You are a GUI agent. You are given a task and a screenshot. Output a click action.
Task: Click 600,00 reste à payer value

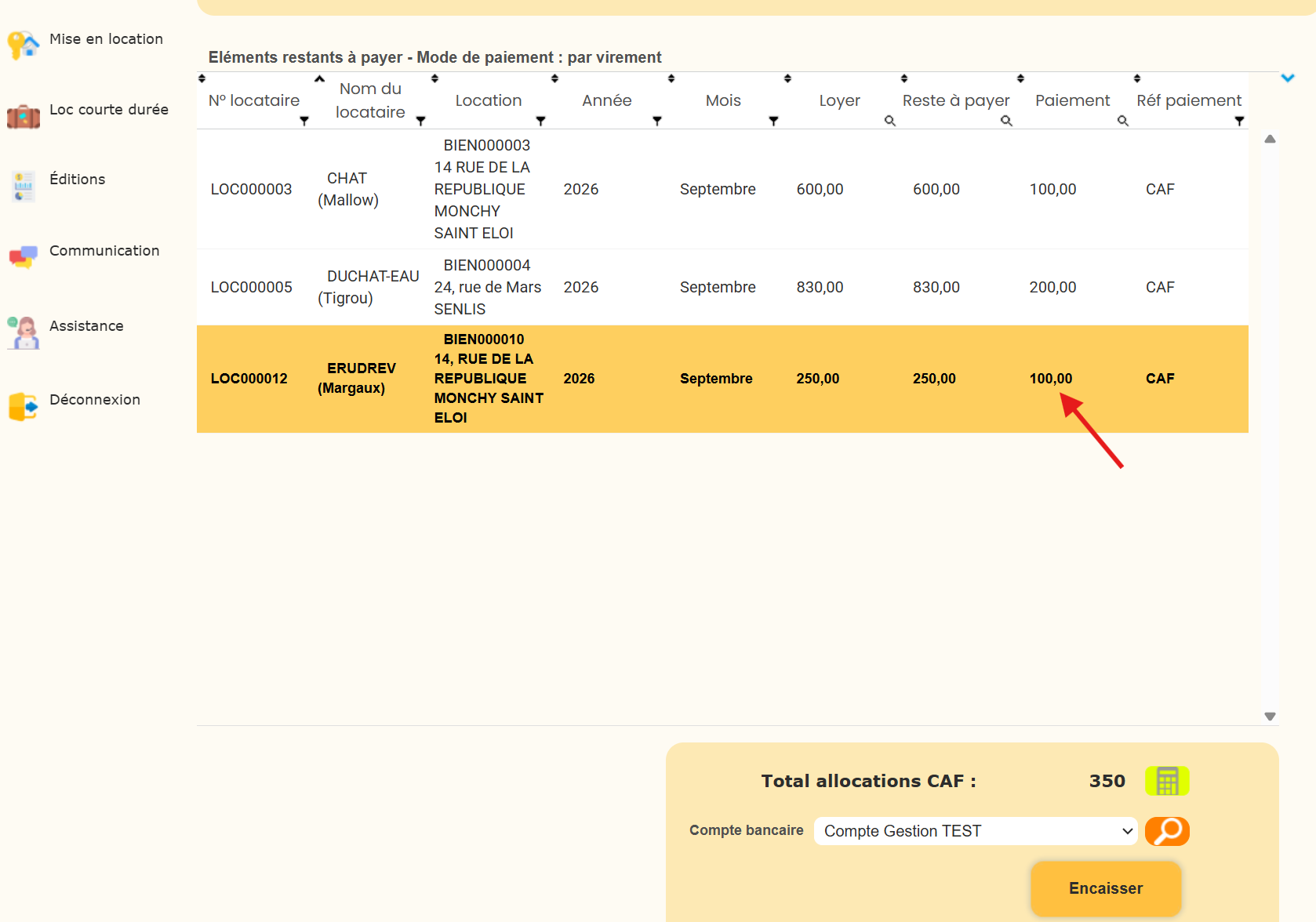pos(936,189)
